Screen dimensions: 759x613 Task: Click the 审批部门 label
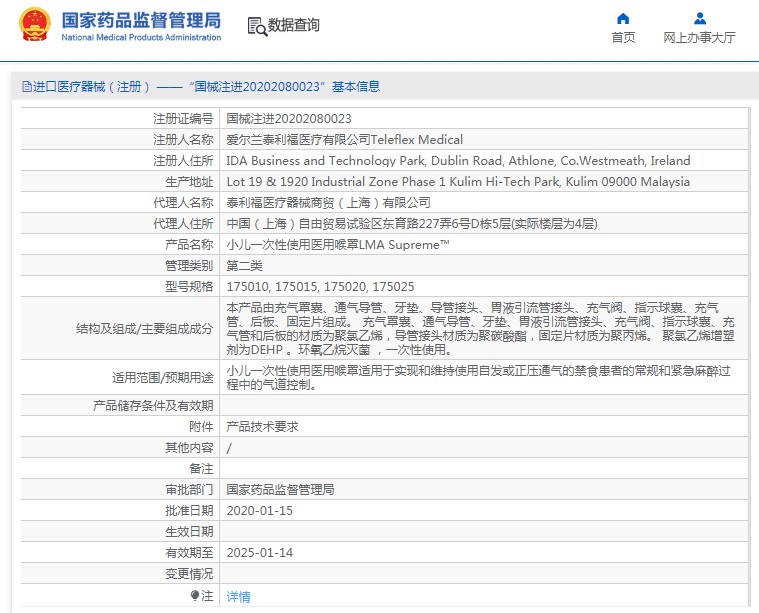(189, 490)
